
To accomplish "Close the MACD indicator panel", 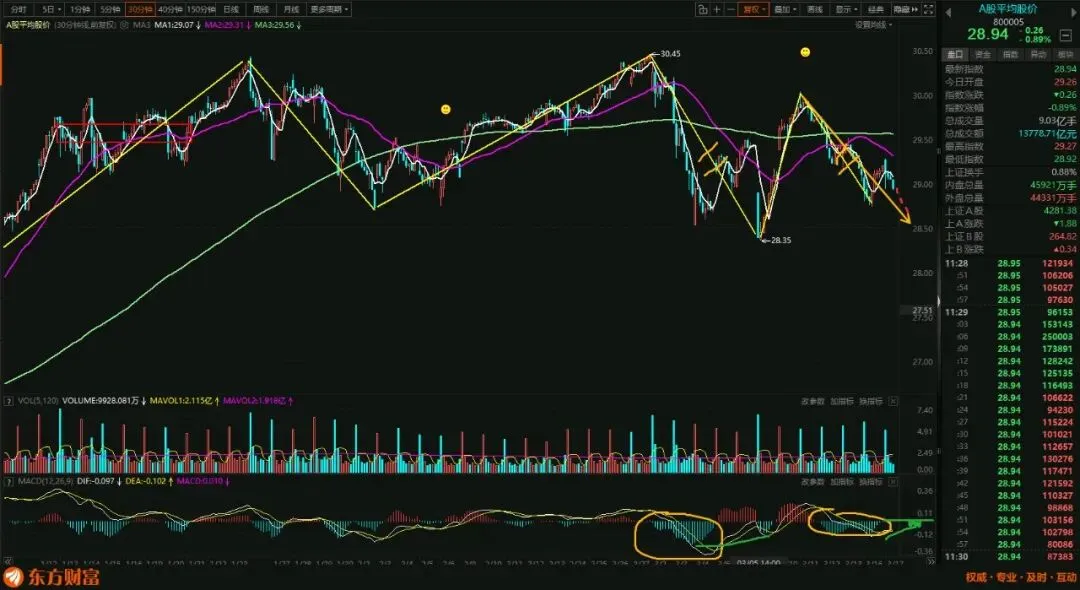I will pyautogui.click(x=893, y=482).
